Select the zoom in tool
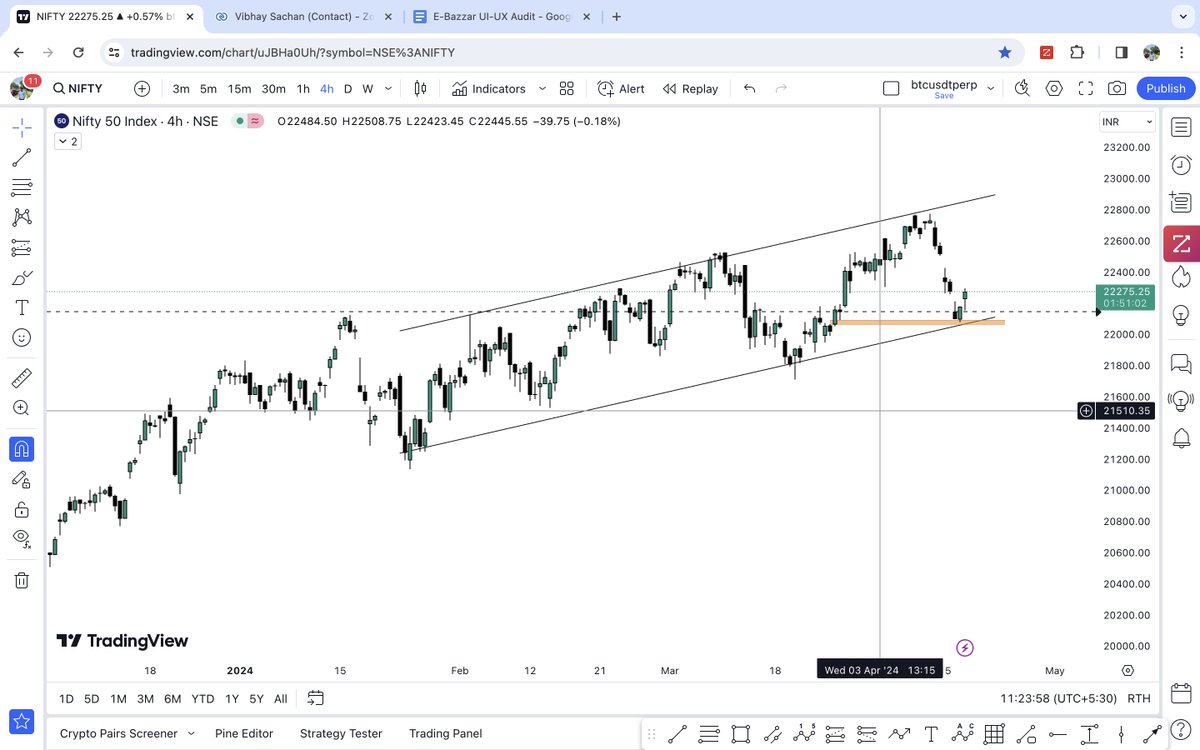The image size is (1200, 750). coord(21,408)
